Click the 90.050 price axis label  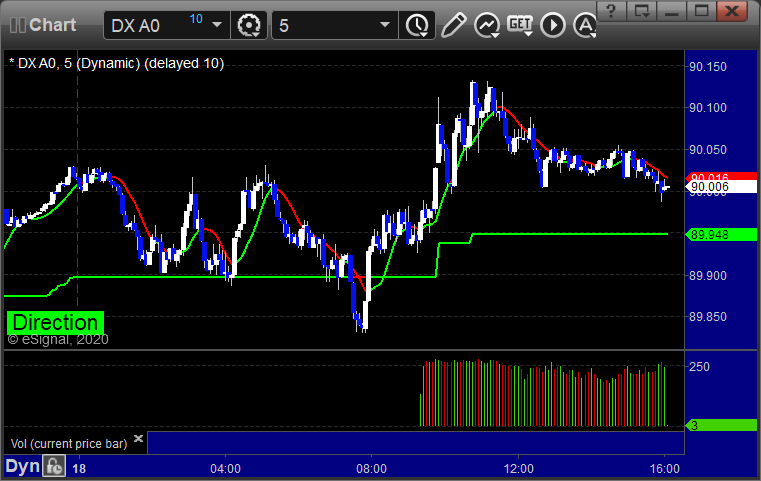coord(708,150)
